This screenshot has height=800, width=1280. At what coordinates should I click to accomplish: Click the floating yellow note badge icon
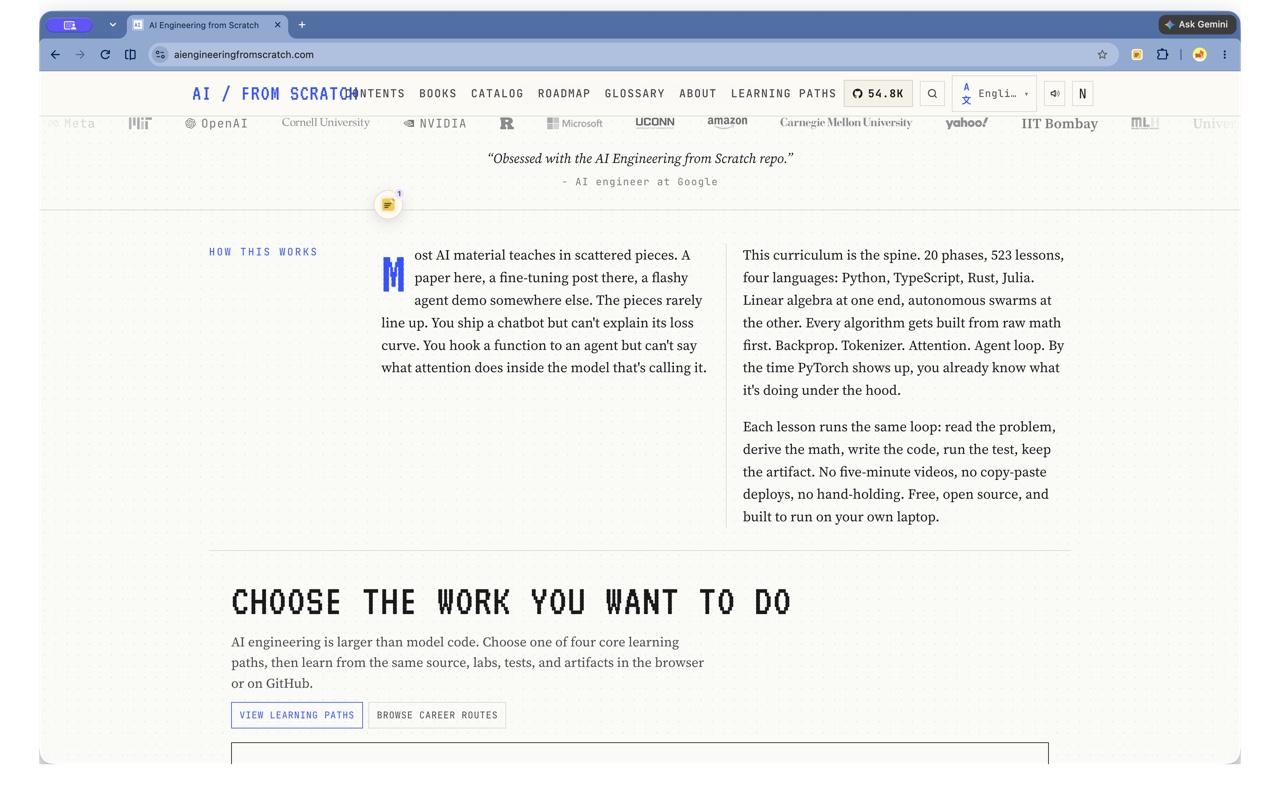[388, 205]
